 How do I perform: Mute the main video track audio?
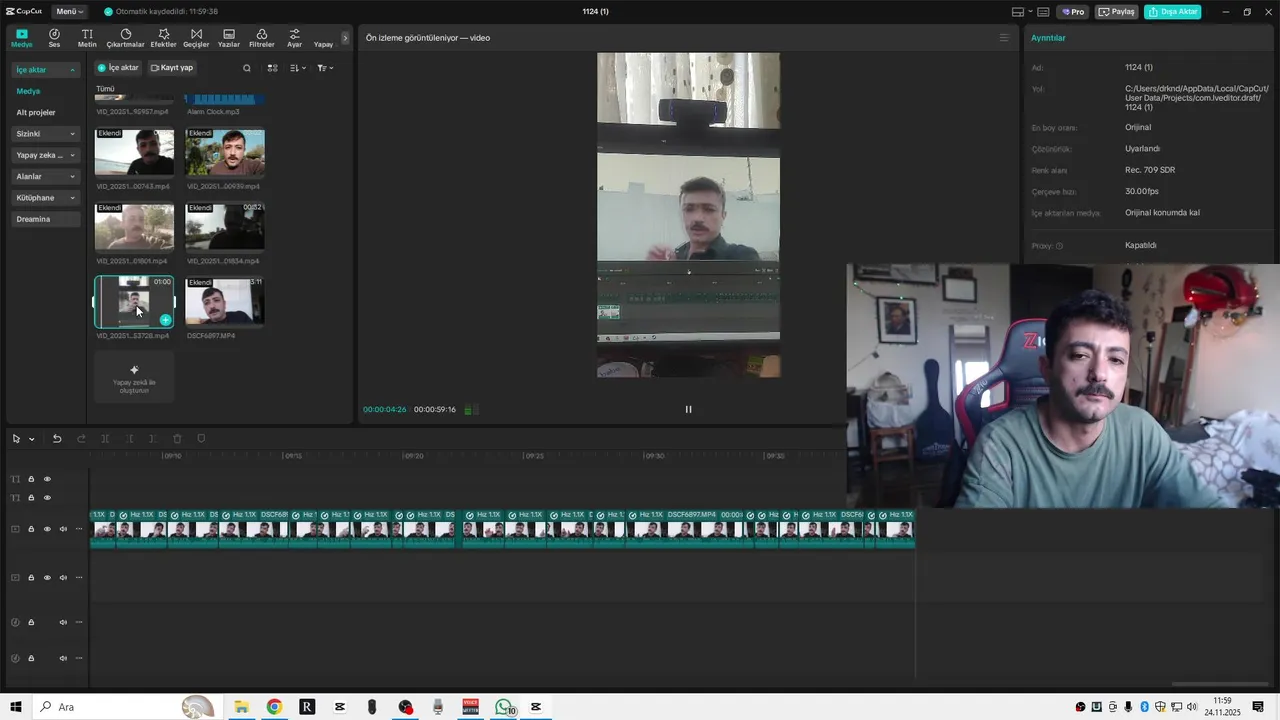(63, 529)
